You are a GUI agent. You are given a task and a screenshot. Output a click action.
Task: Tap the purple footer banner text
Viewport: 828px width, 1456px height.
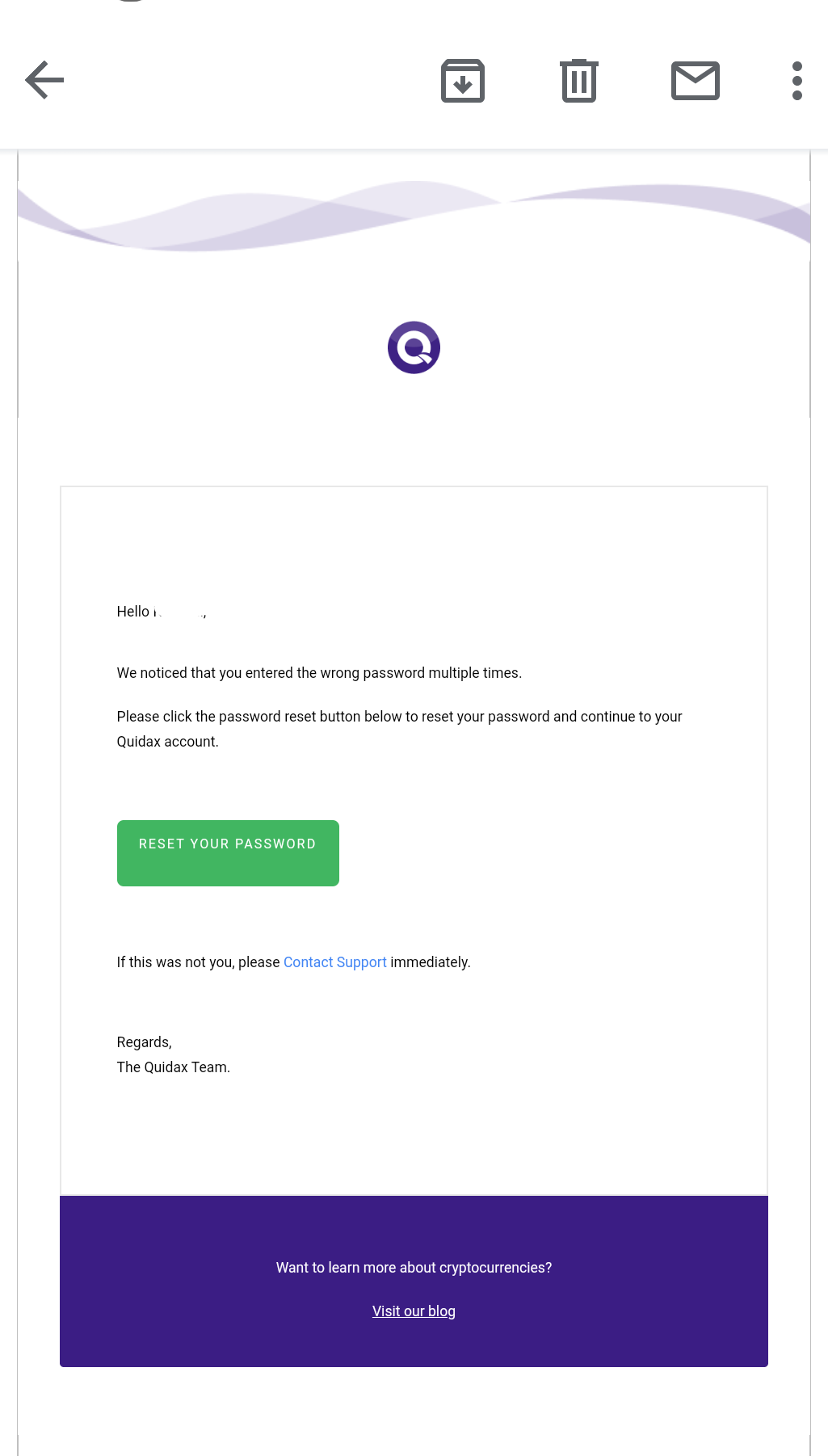tap(414, 1268)
